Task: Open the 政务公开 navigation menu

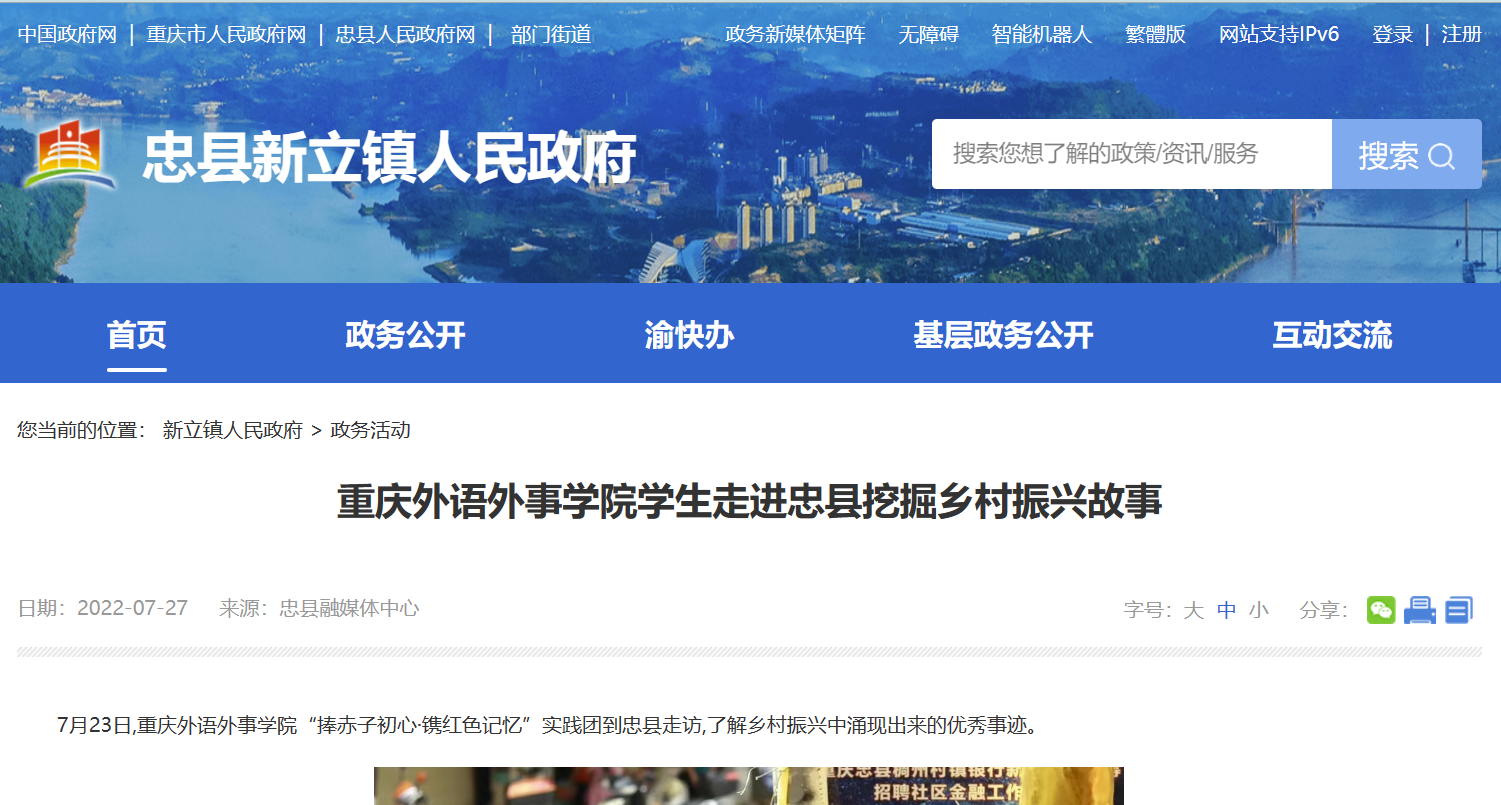Action: click(x=405, y=335)
